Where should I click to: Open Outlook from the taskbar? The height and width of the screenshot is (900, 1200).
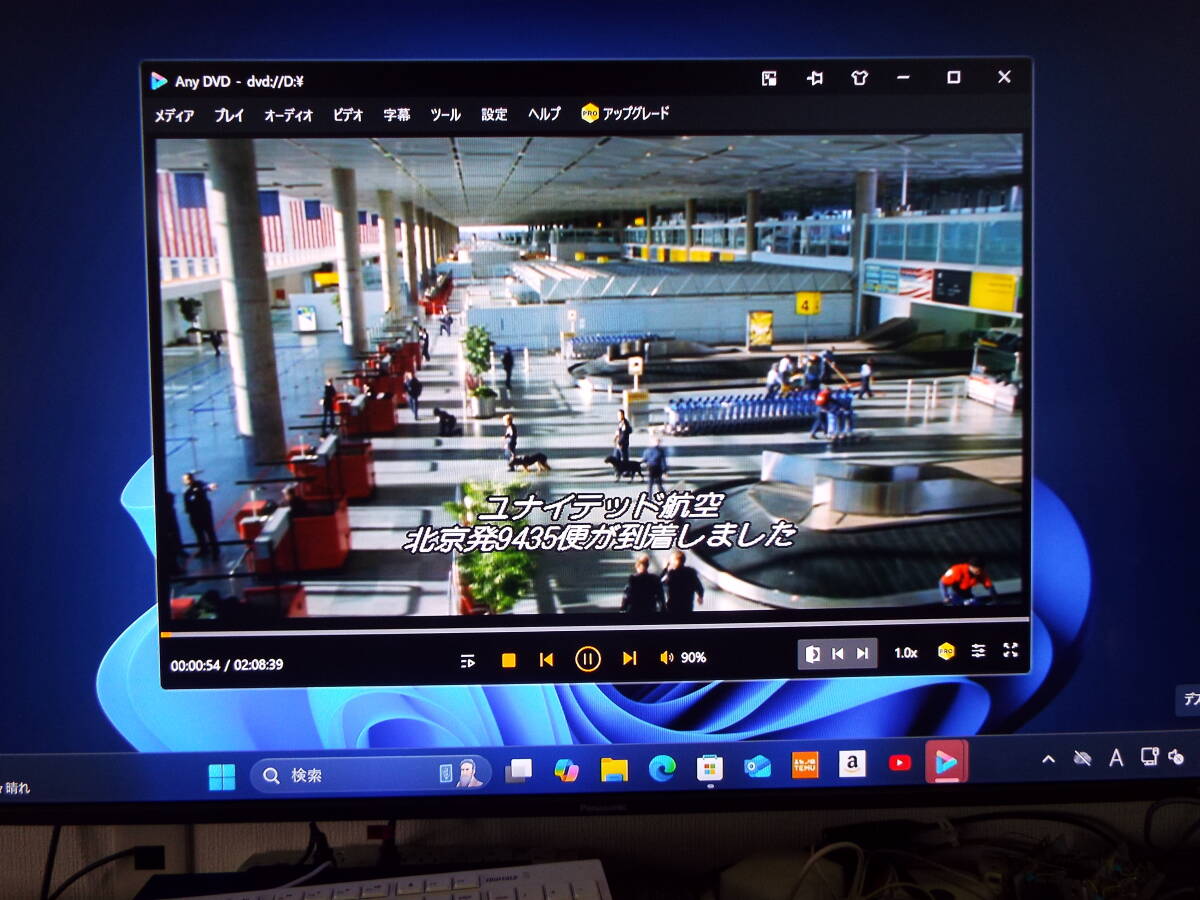click(x=757, y=766)
